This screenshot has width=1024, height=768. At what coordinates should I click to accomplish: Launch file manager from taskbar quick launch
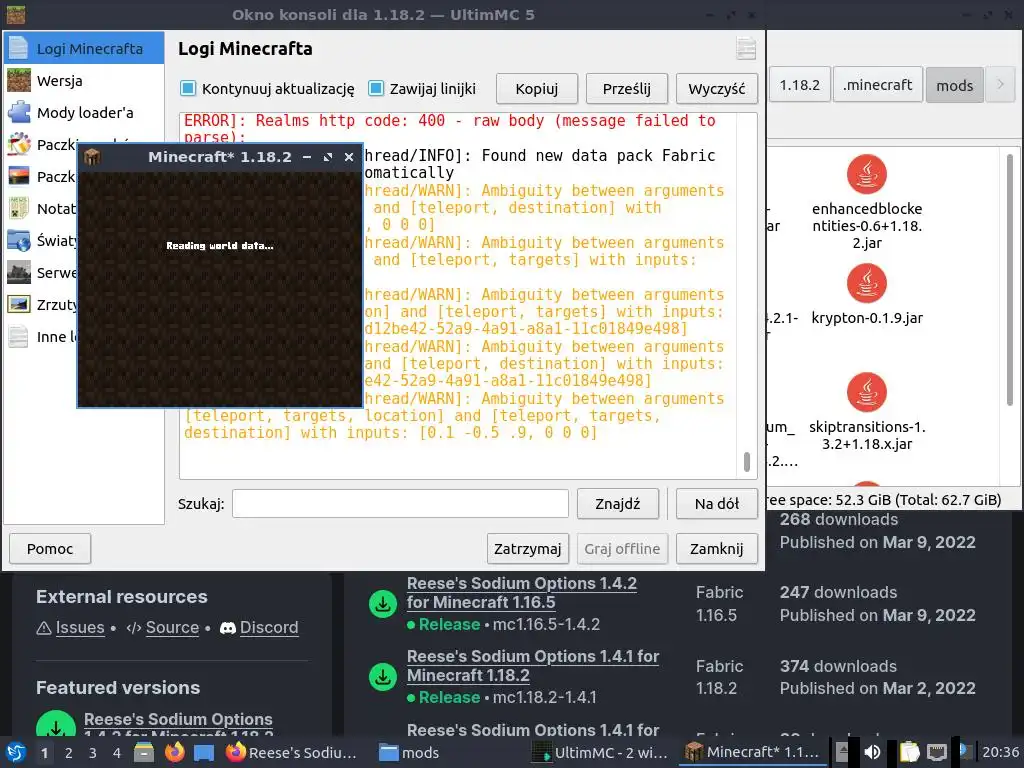tap(144, 752)
